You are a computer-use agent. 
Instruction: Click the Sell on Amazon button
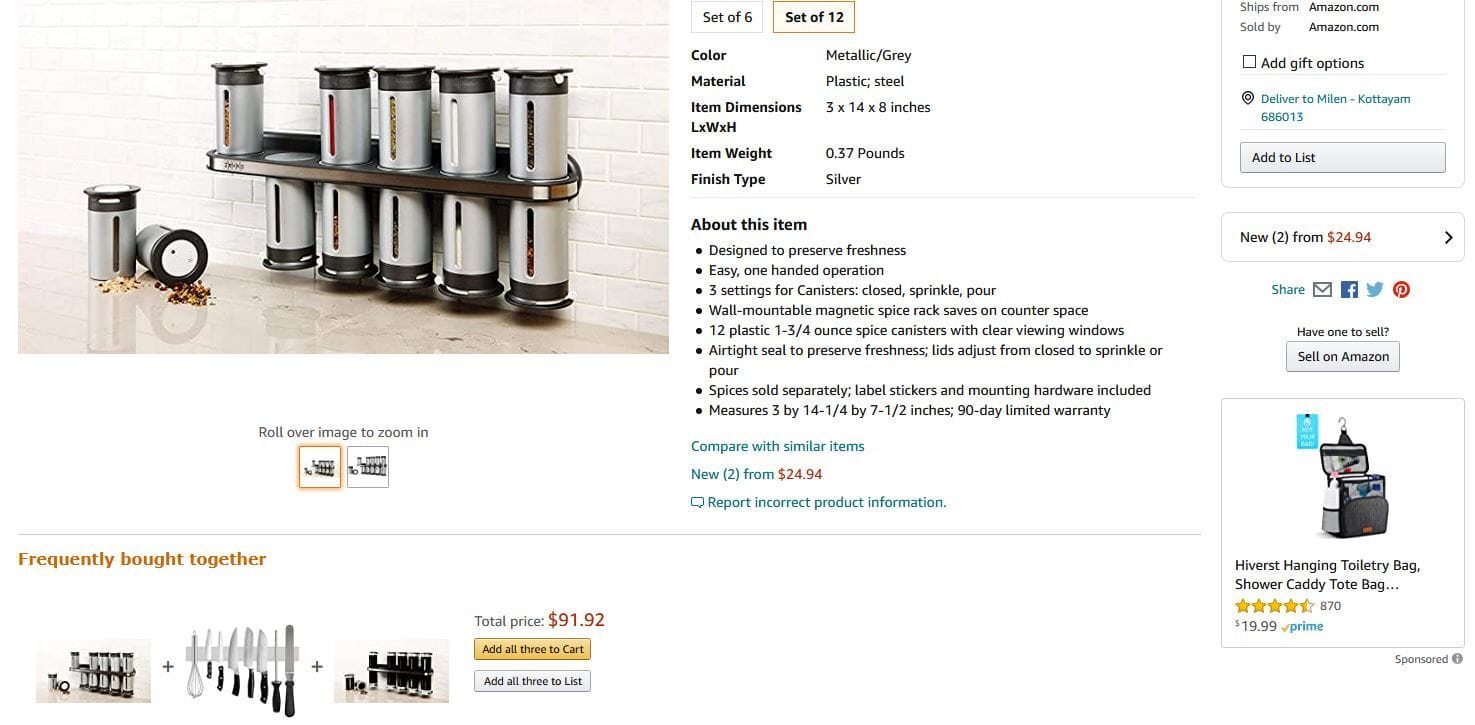click(x=1342, y=356)
